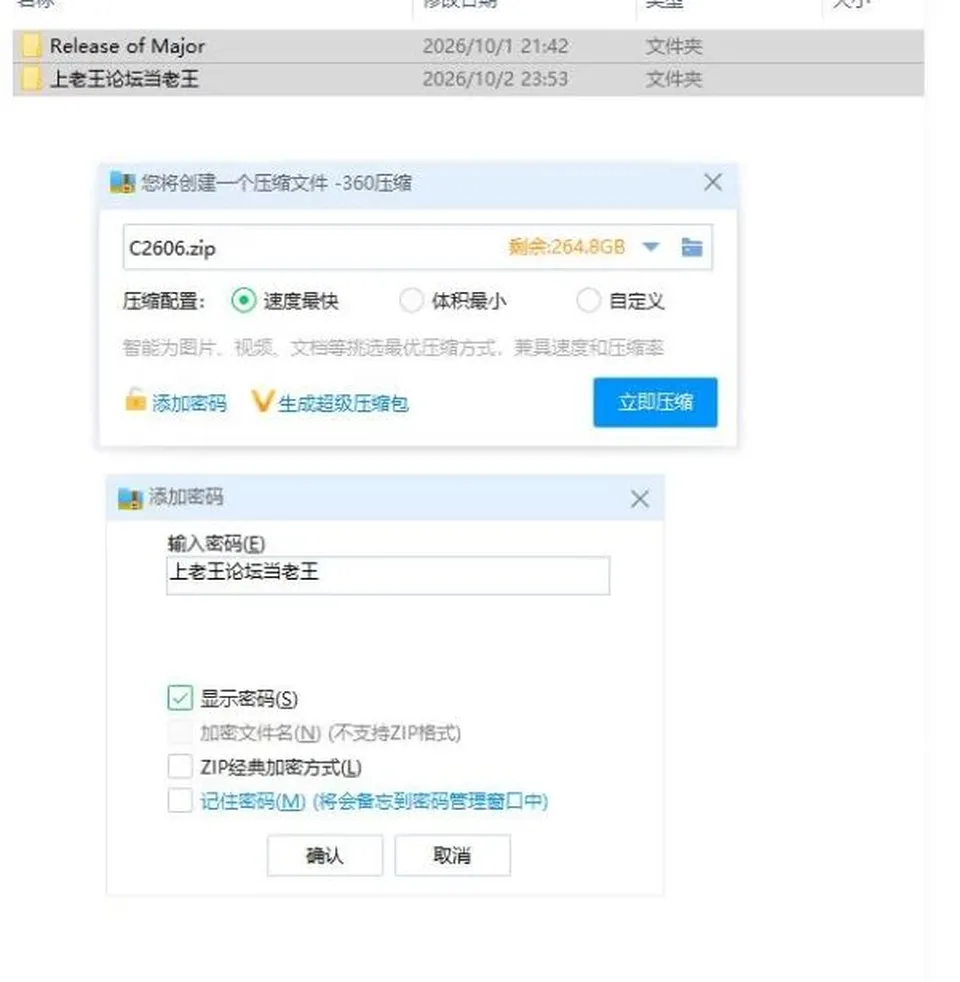Click the 输入密码(E) password field
The width and height of the screenshot is (960, 982).
coord(388,575)
